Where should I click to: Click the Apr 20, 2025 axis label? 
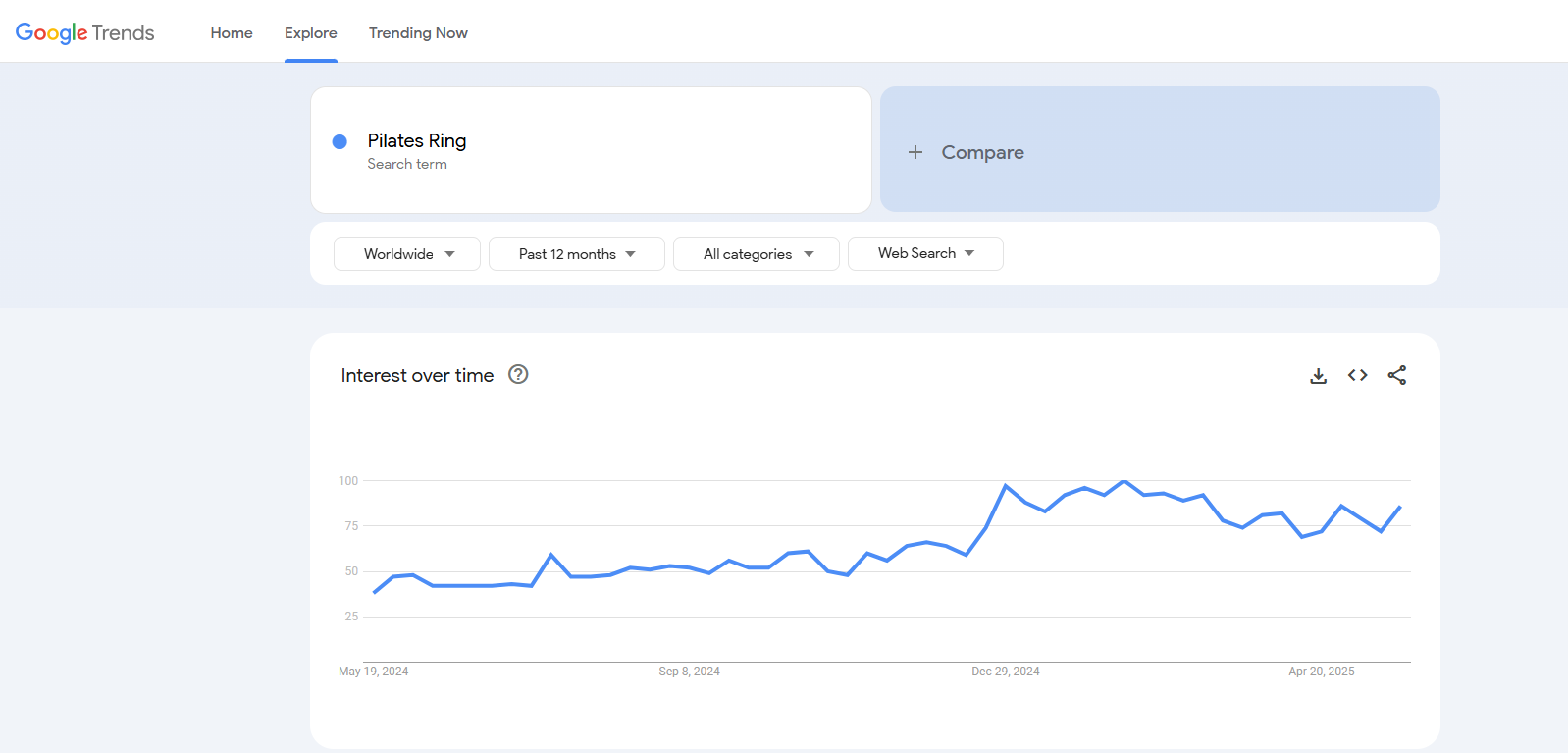click(1322, 672)
